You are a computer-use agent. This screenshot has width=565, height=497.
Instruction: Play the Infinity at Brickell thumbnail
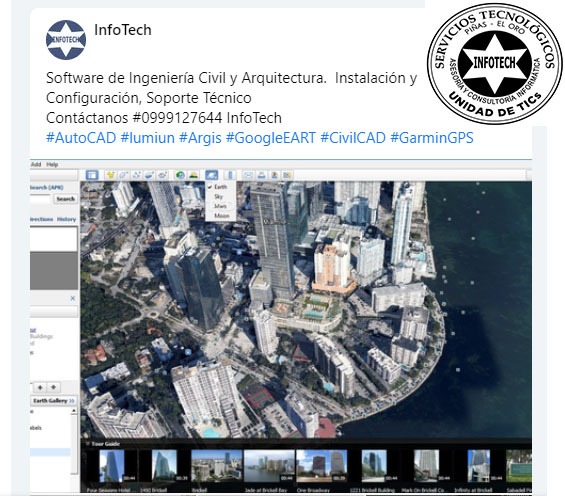[x=479, y=466]
